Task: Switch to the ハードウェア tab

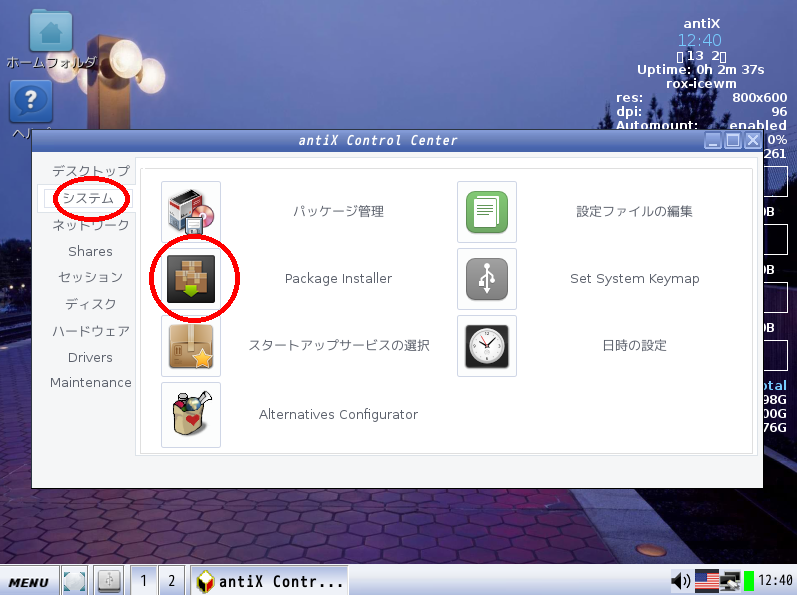Action: coord(91,331)
